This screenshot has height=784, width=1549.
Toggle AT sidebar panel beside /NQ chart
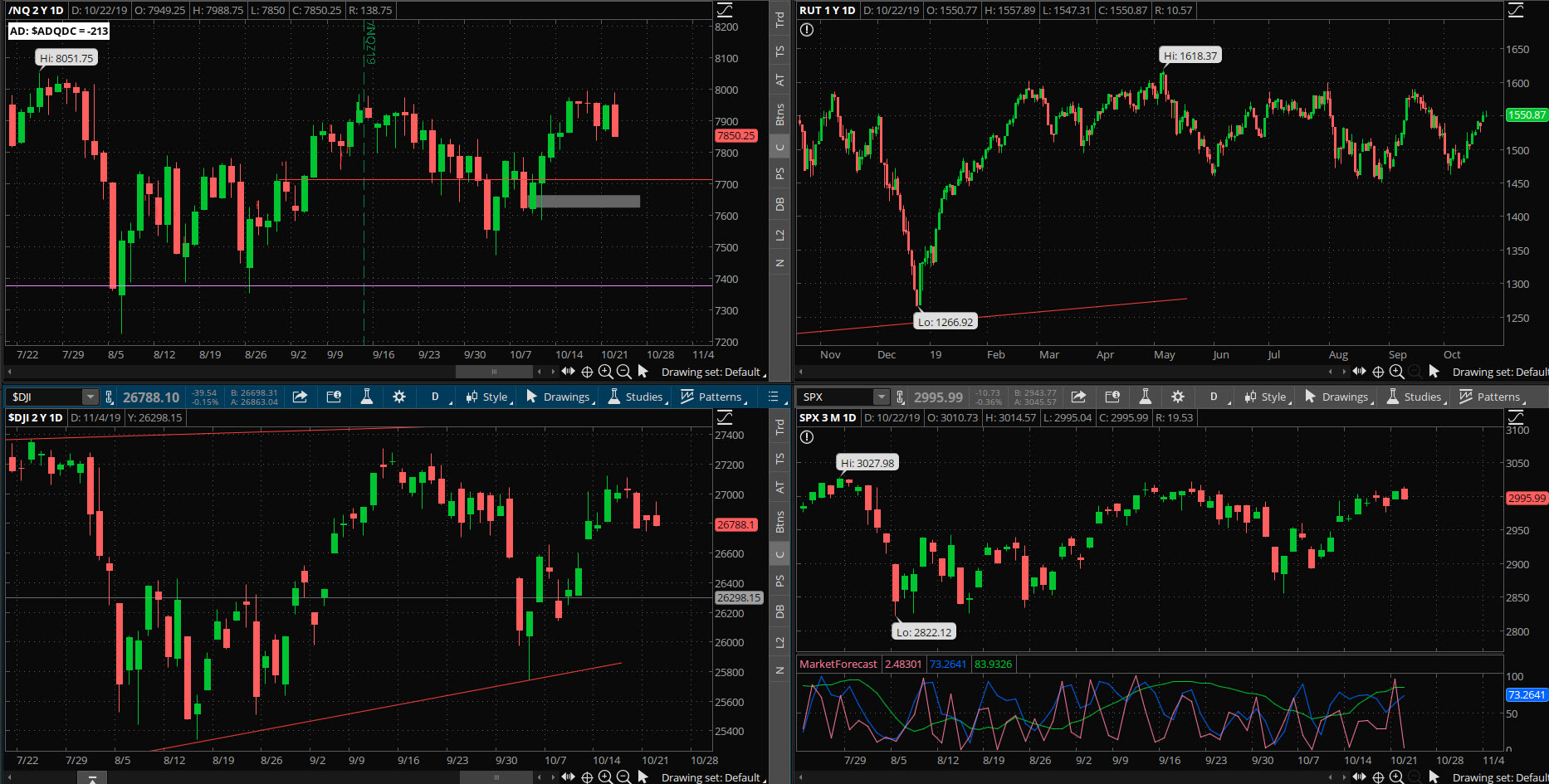coord(779,80)
